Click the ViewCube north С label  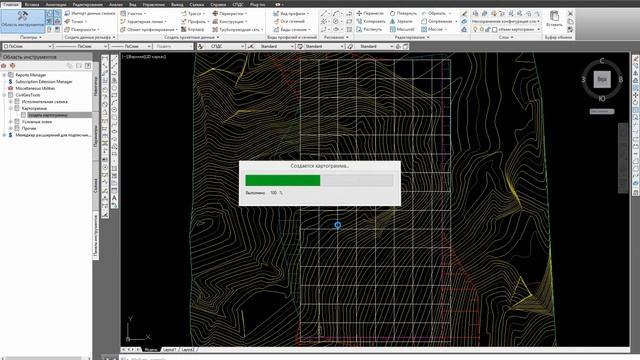pos(602,61)
